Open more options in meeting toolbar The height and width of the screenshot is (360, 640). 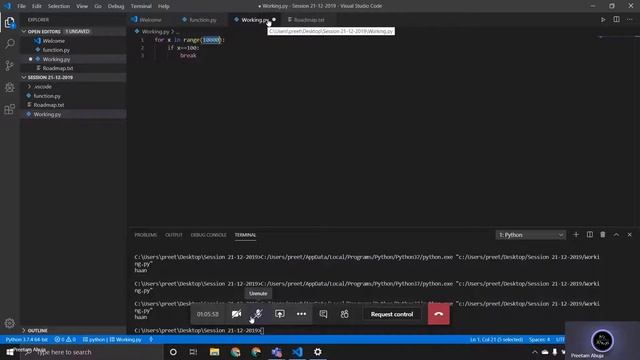(301, 314)
